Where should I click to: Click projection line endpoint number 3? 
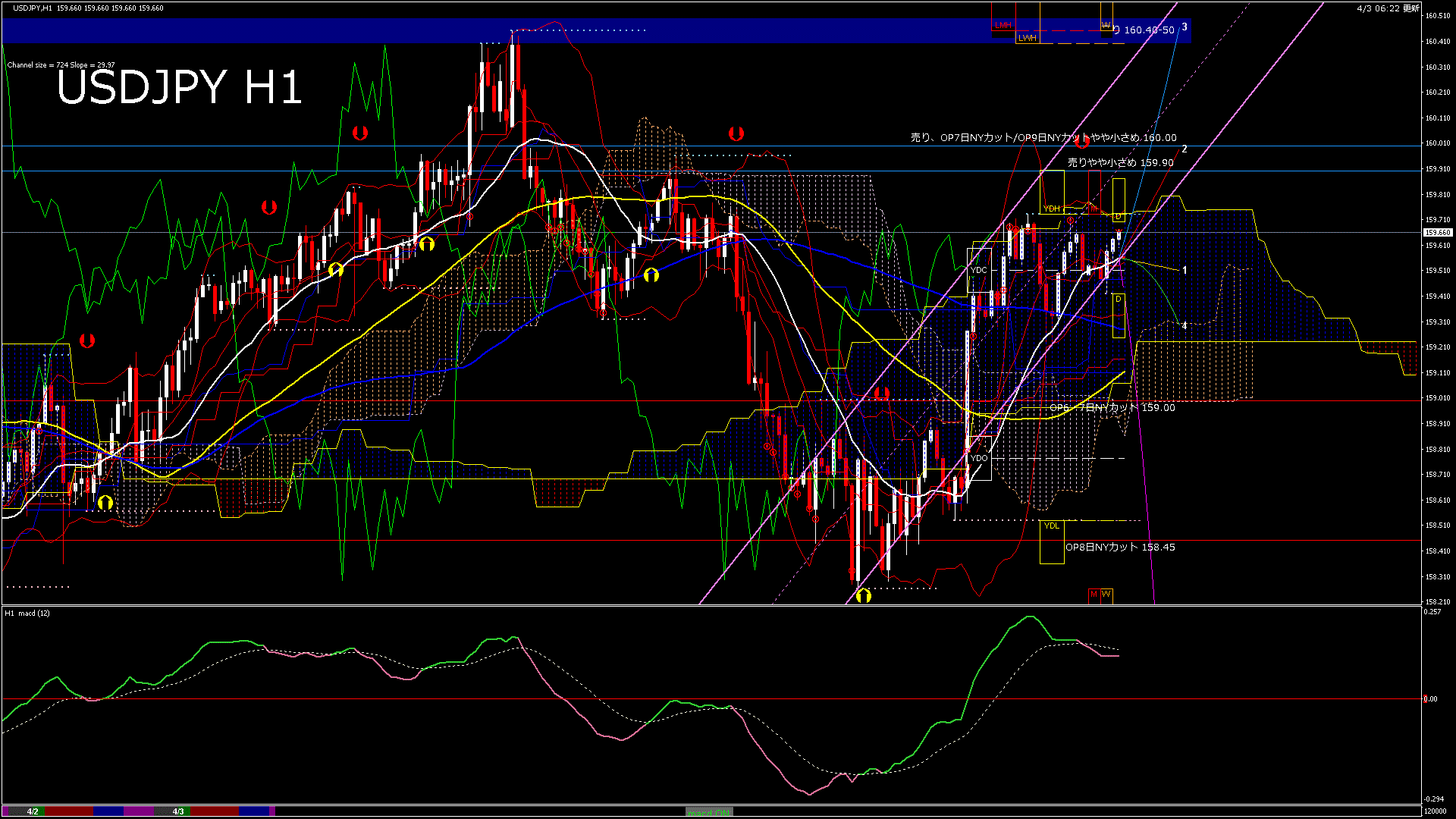(1185, 27)
